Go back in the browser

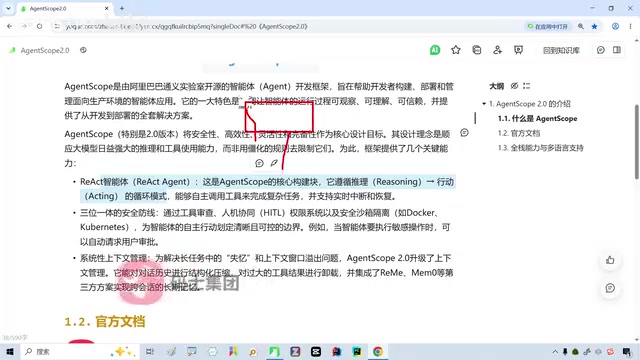pyautogui.click(x=10, y=26)
